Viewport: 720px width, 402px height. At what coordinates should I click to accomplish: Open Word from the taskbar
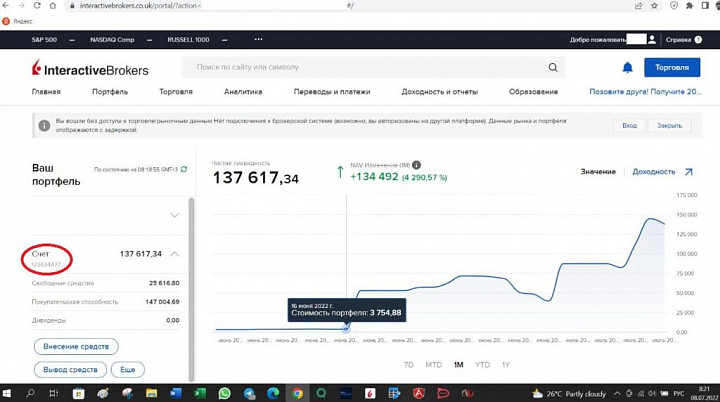(x=176, y=393)
